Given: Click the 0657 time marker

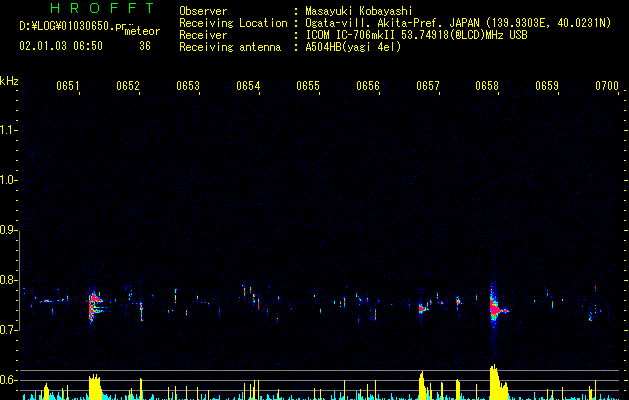Looking at the screenshot, I should pyautogui.click(x=428, y=86).
